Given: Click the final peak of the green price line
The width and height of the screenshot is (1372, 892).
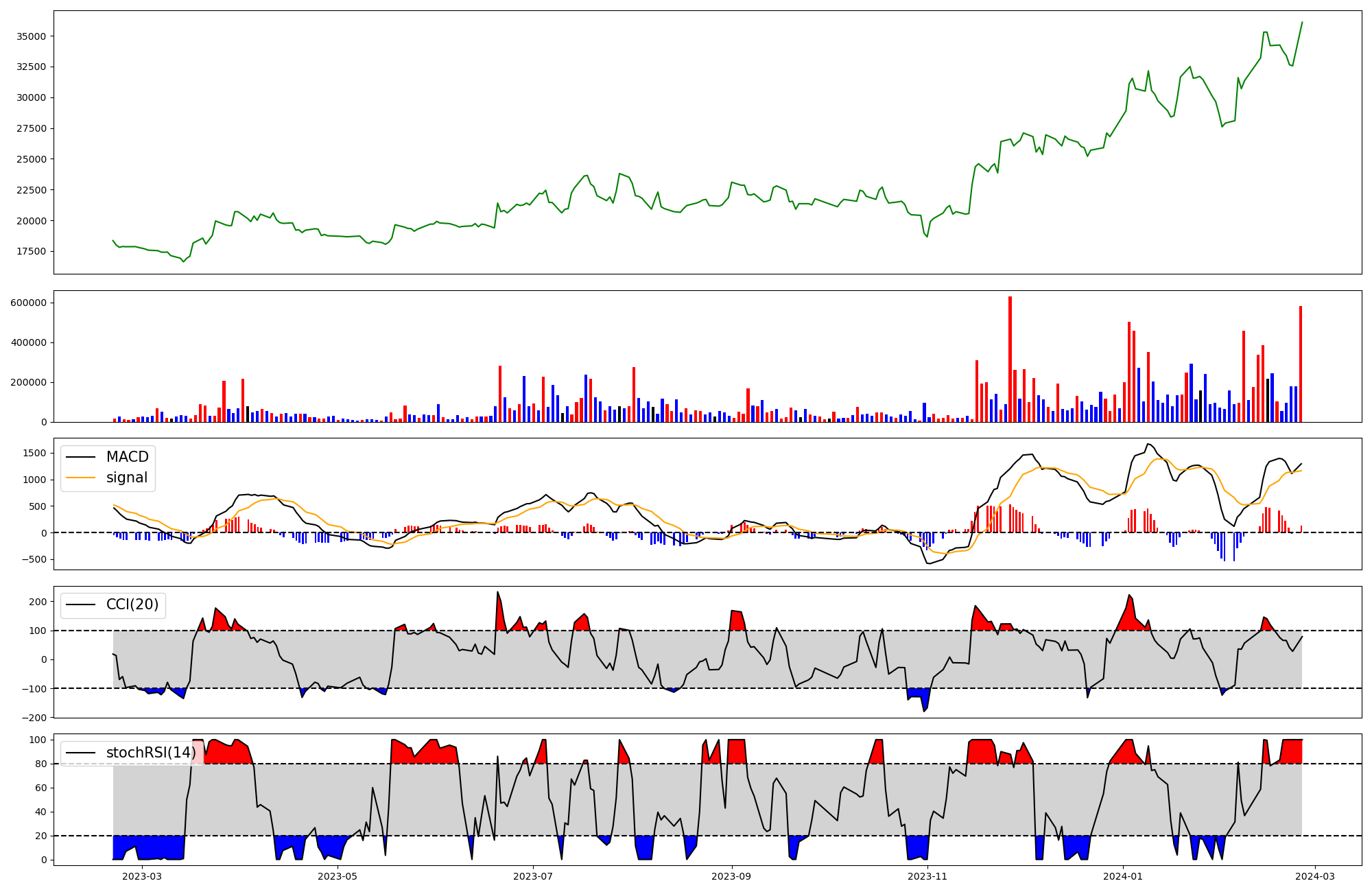Looking at the screenshot, I should click(1301, 23).
